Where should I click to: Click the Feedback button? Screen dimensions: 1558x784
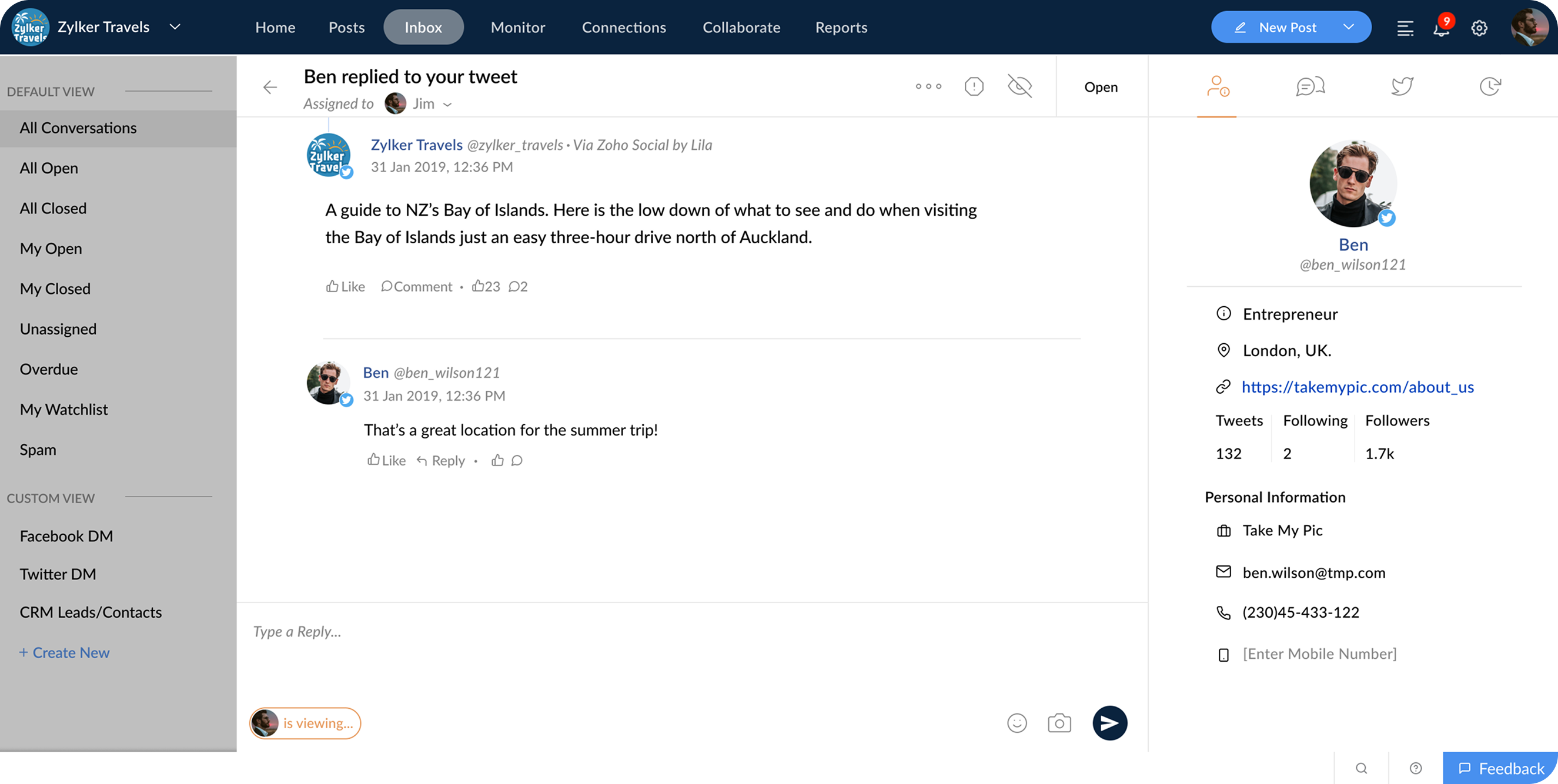[1500, 768]
